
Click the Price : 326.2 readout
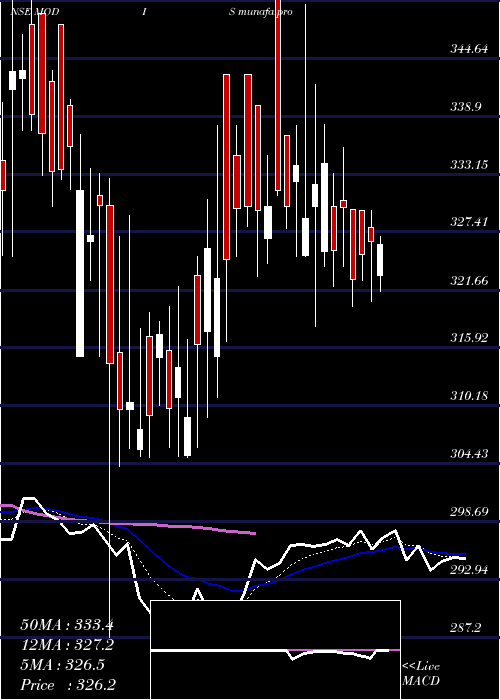(x=68, y=685)
